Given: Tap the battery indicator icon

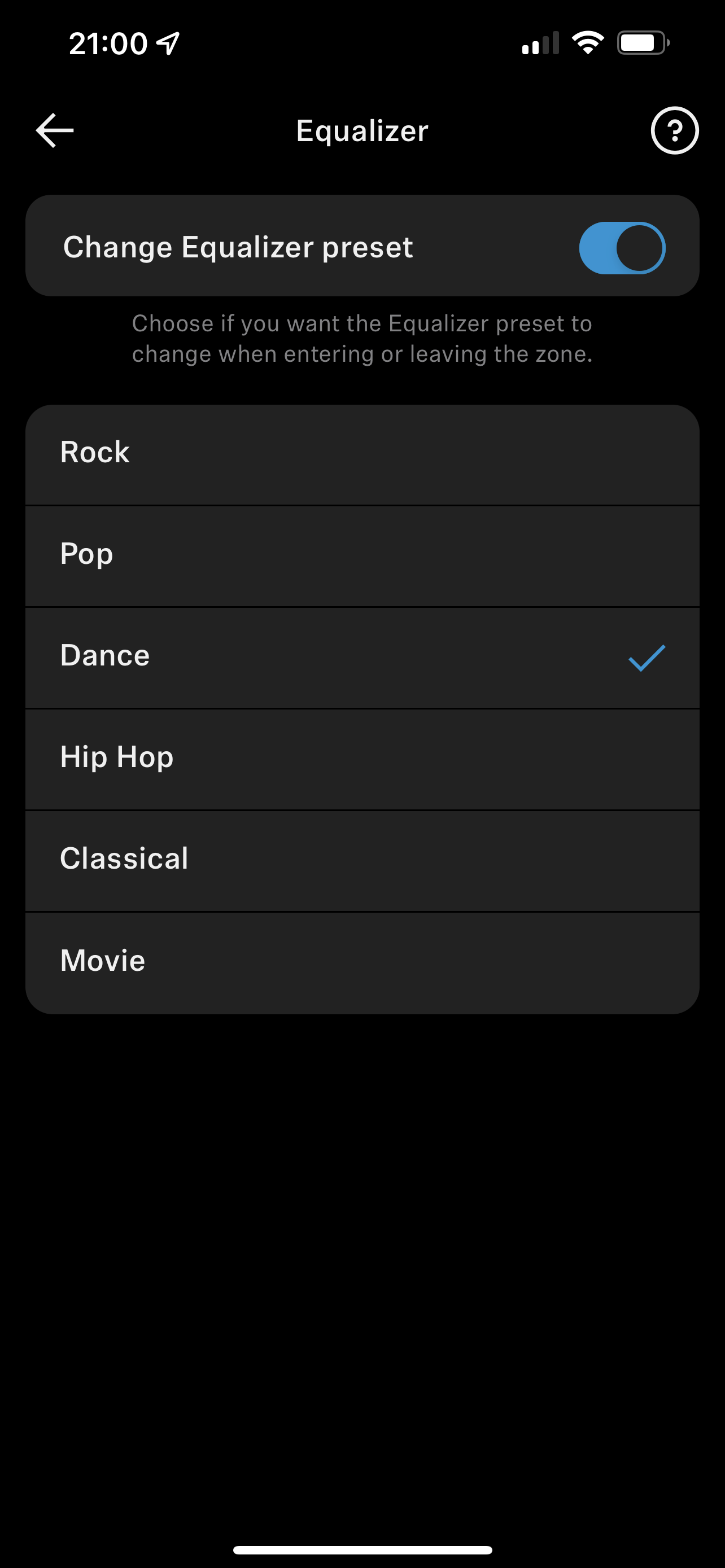Looking at the screenshot, I should (x=644, y=43).
